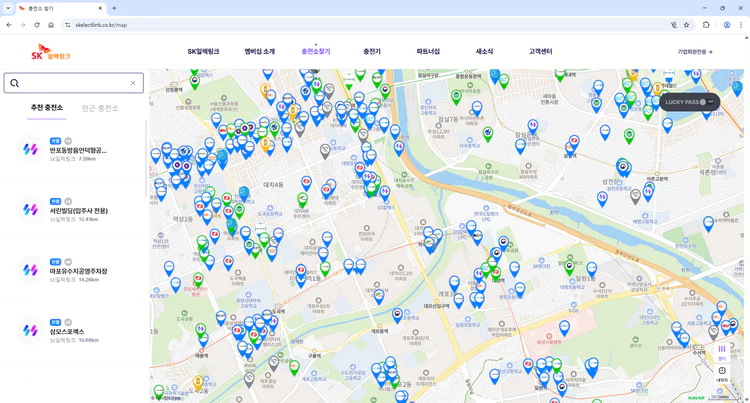The height and width of the screenshot is (403, 750).
Task: Click the station logo icon beside 삼모스포렉스
Action: tap(30, 331)
